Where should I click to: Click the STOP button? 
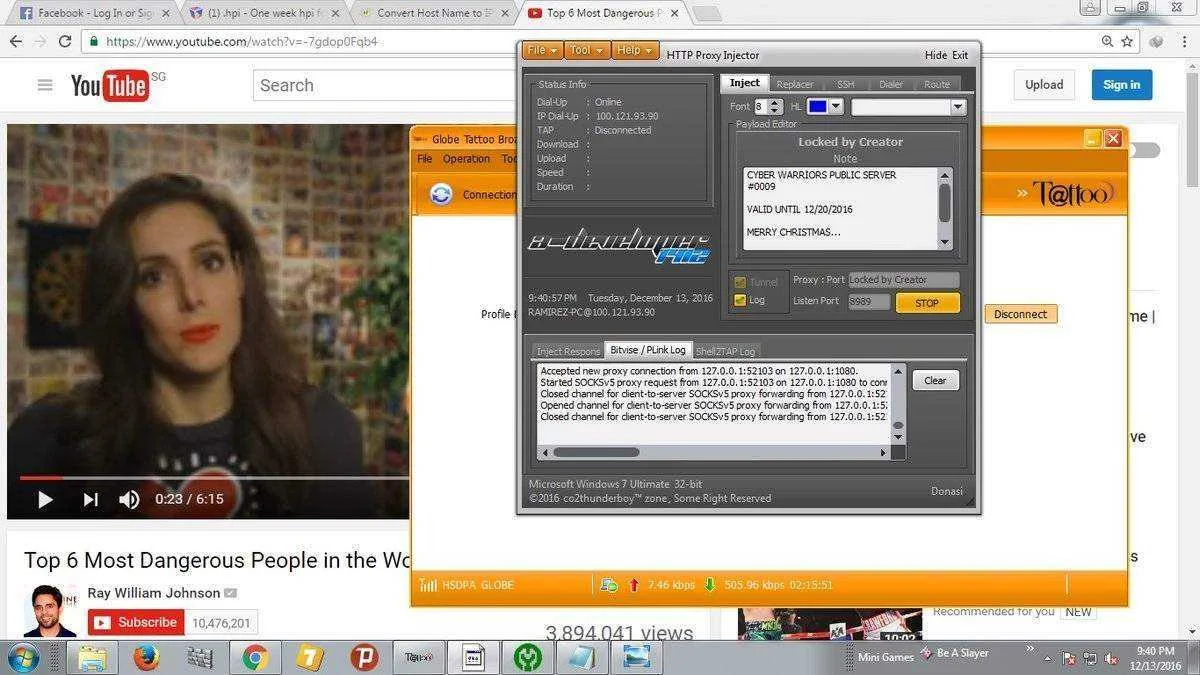tap(927, 302)
